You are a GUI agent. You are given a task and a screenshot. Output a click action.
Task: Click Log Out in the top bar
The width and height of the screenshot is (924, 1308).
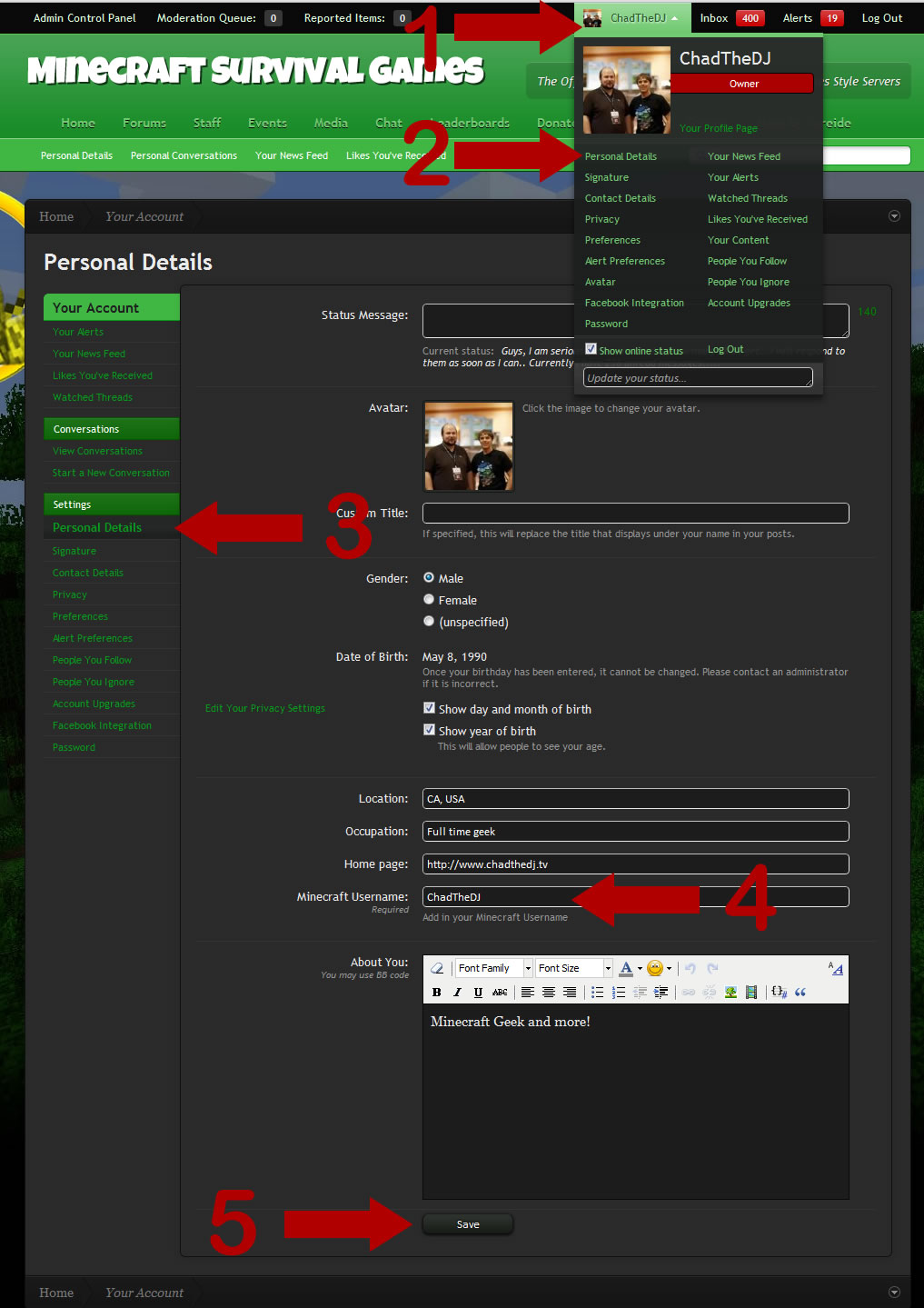click(x=882, y=18)
